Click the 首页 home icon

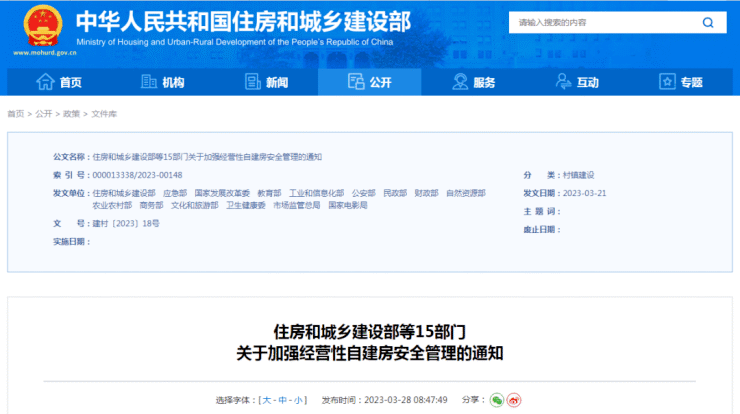tap(44, 82)
